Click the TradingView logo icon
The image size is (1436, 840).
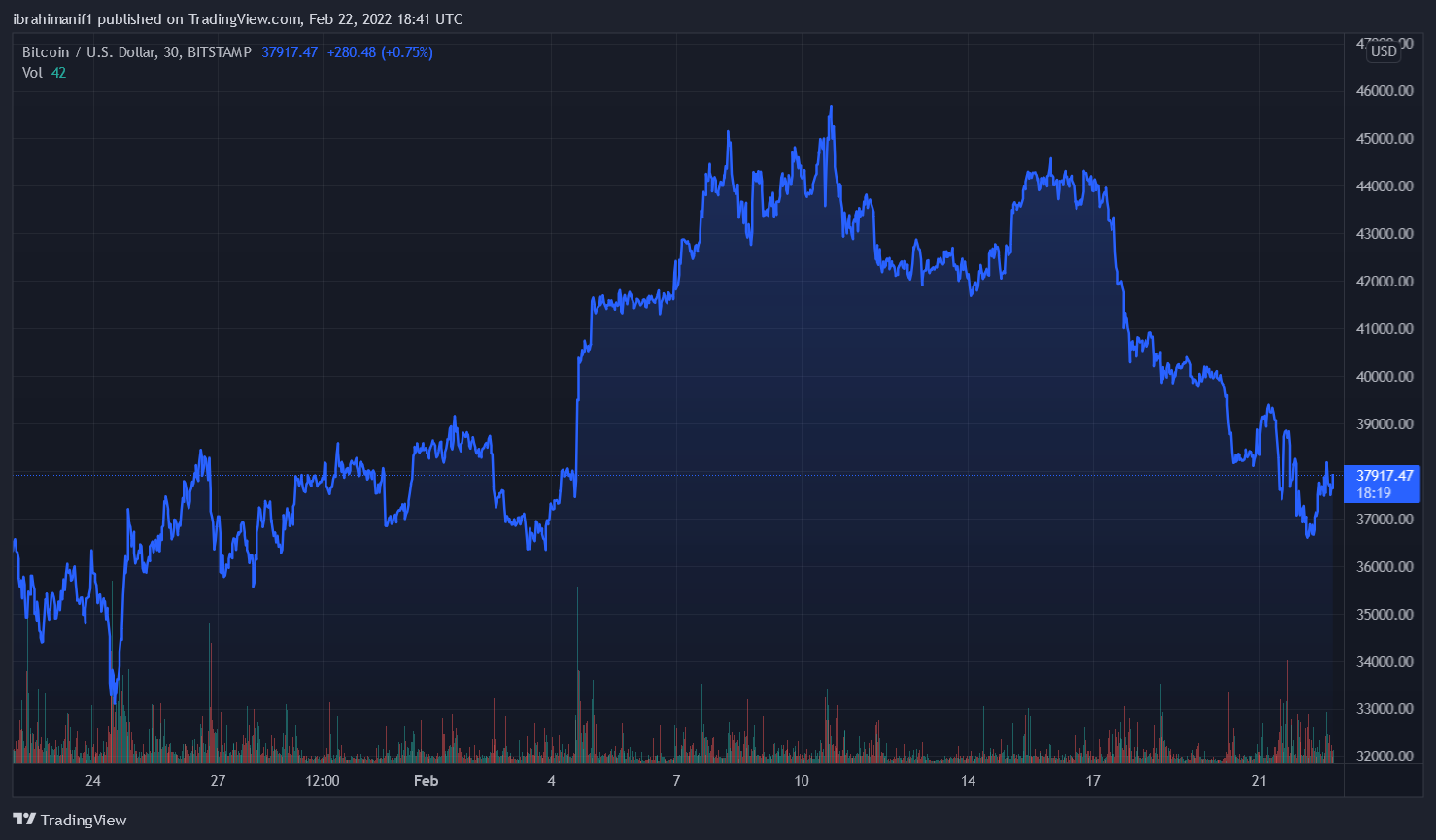click(24, 820)
